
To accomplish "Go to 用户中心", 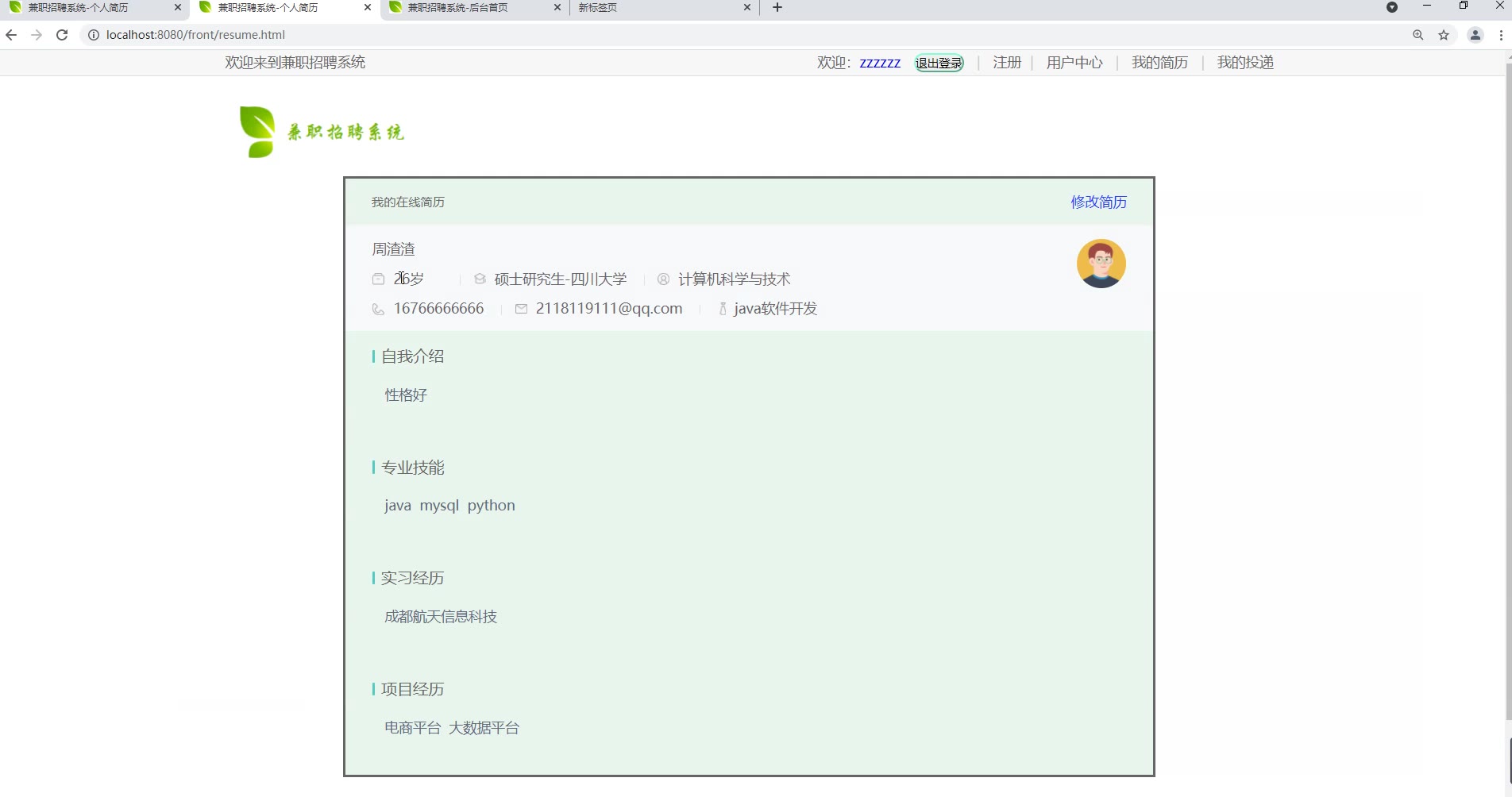I will point(1074,63).
